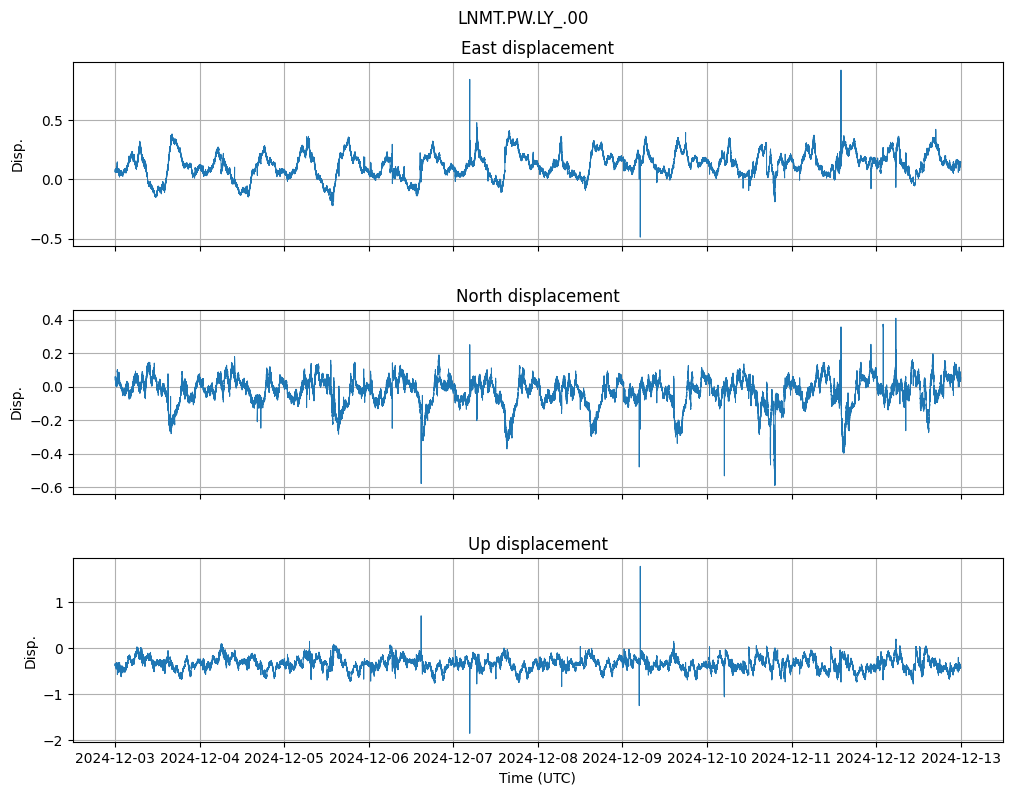The image size is (1012, 795).
Task: Click the tallest spike peak in Up plot
Action: click(x=640, y=567)
